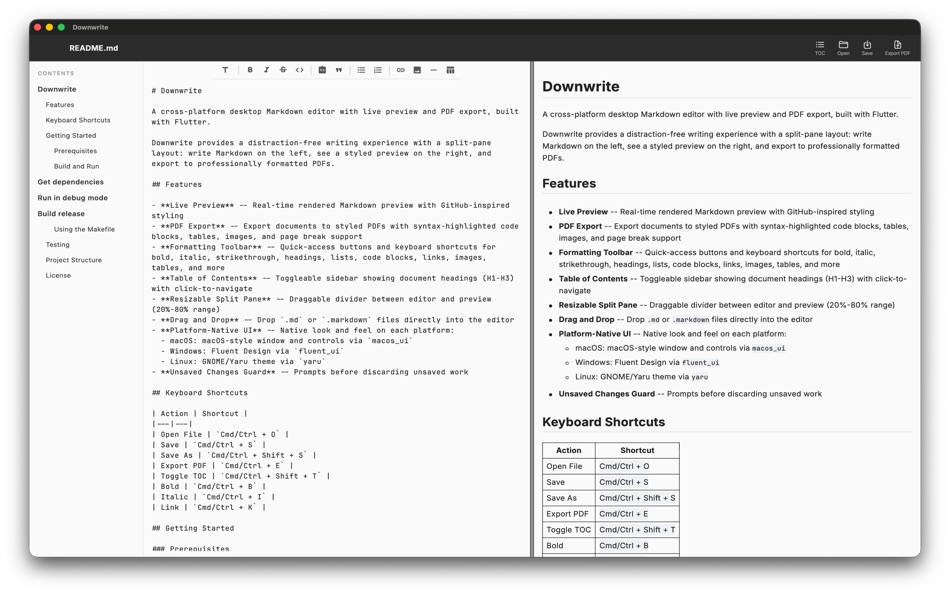The image size is (950, 594).
Task: Apply strikethrough formatting
Action: (x=283, y=70)
